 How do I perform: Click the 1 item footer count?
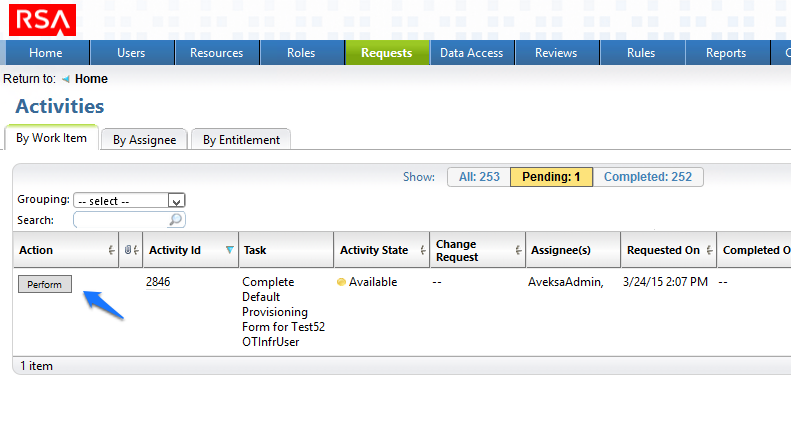pos(36,366)
